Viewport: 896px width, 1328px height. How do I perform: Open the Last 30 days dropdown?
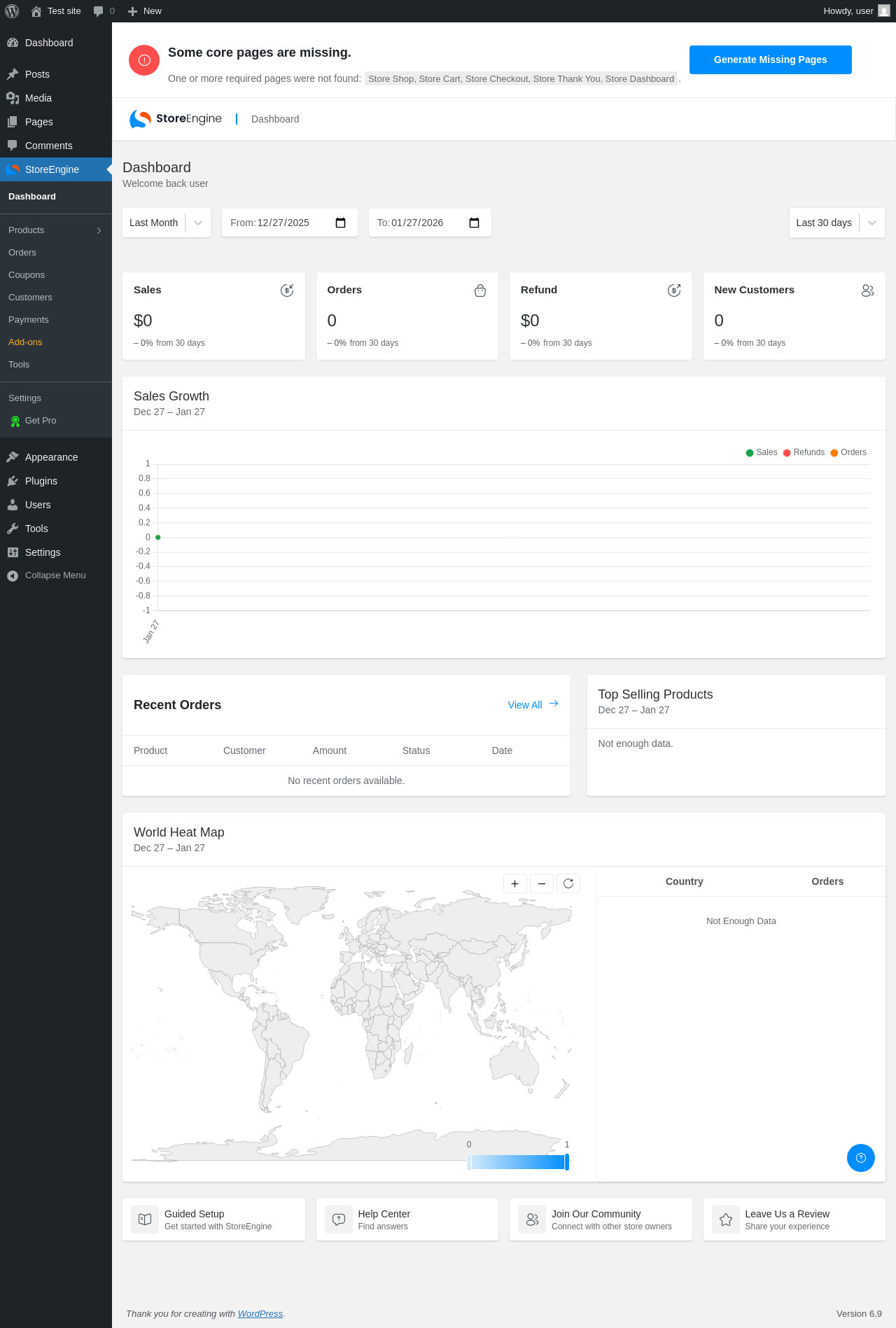coord(837,223)
